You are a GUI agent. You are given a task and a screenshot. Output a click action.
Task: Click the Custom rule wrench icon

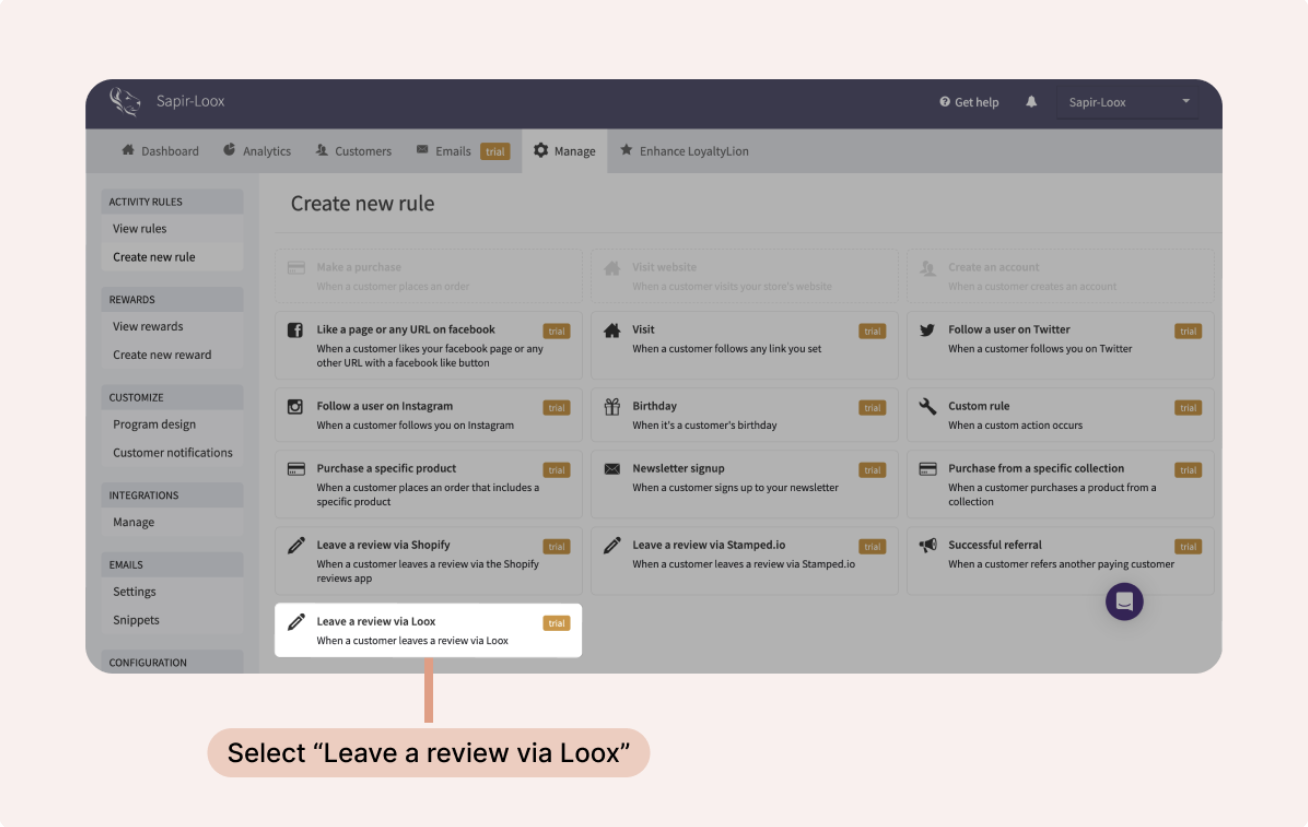[x=927, y=407]
